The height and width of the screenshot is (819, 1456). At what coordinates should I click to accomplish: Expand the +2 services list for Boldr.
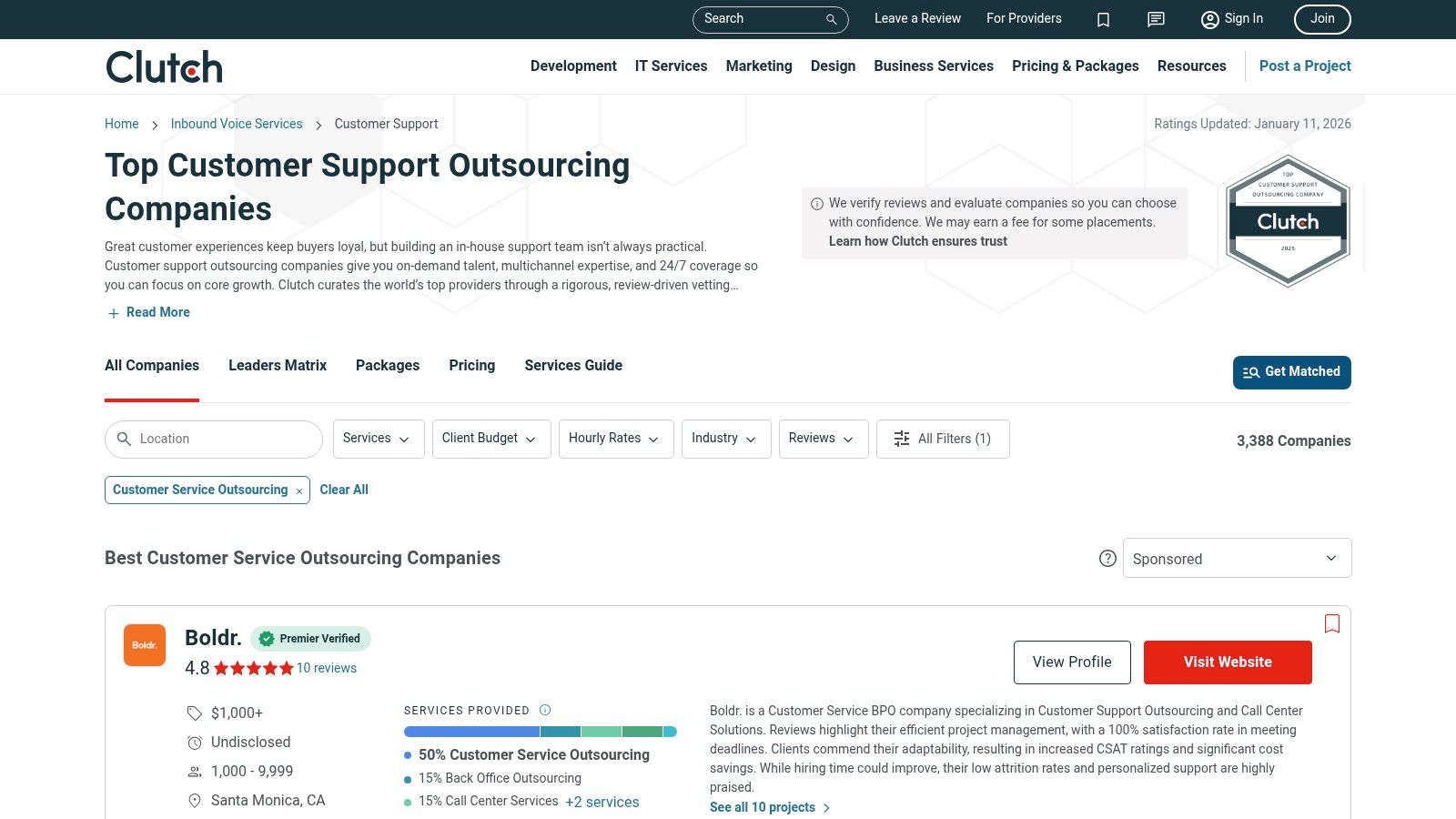(602, 802)
